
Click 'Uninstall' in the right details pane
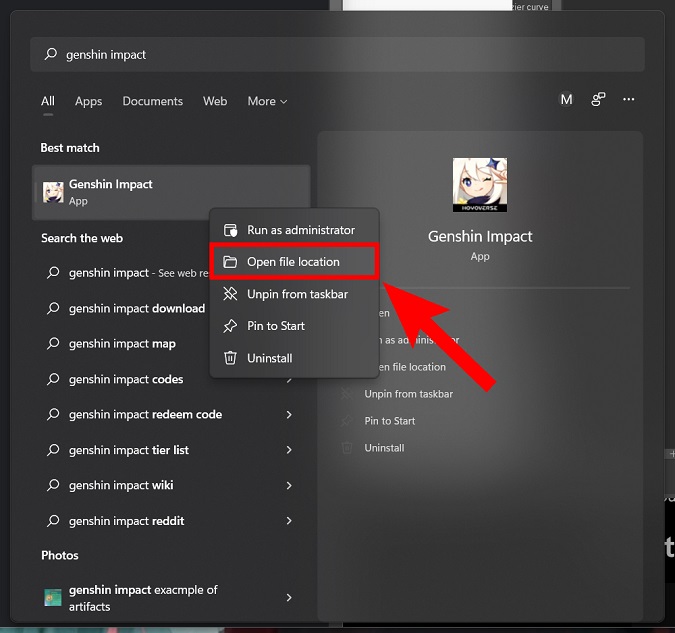coord(384,448)
